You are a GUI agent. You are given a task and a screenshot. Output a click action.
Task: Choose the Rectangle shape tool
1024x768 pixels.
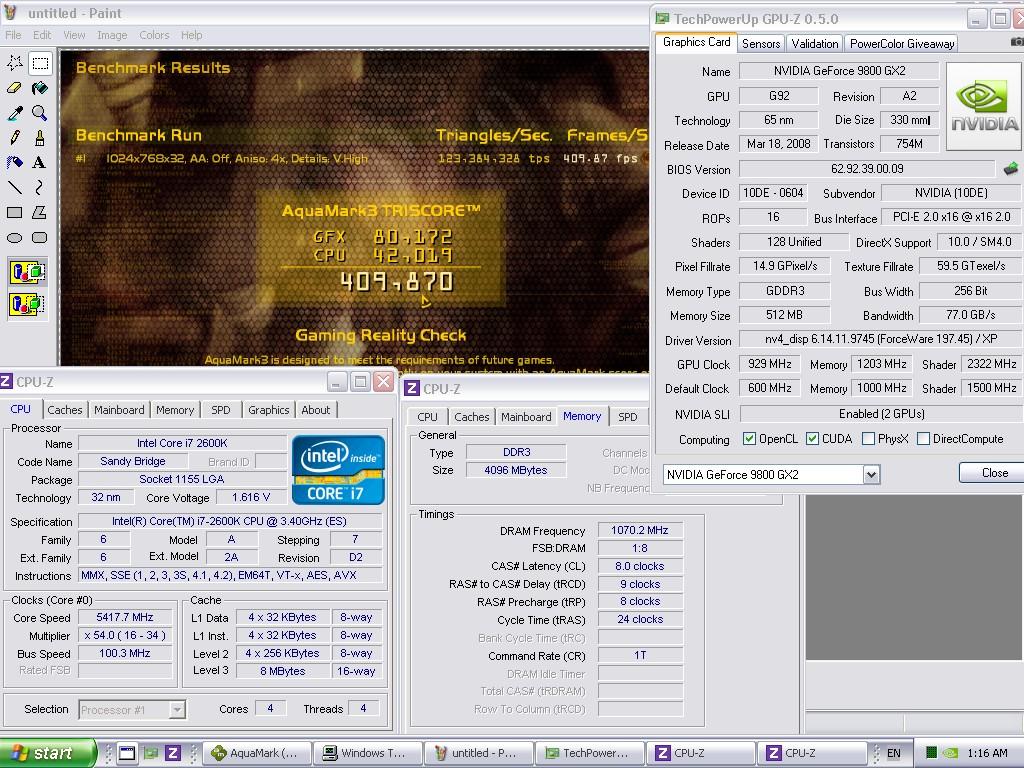[15, 212]
